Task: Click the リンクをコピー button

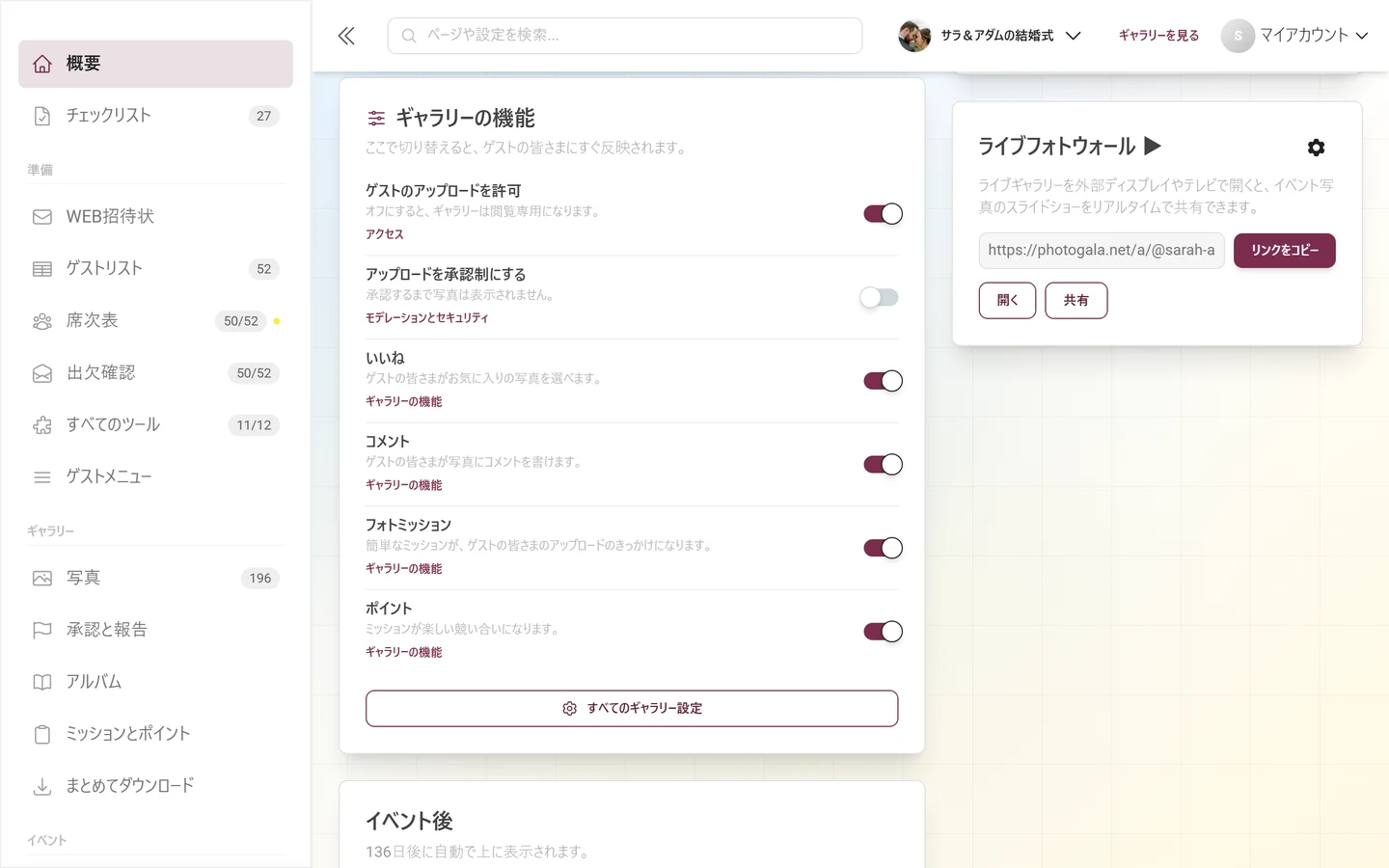Action: pyautogui.click(x=1285, y=251)
